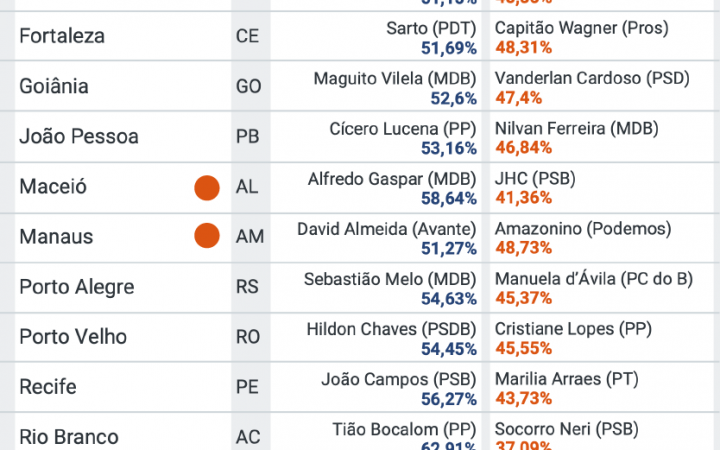Click the orange dot beside Maceió

click(207, 187)
